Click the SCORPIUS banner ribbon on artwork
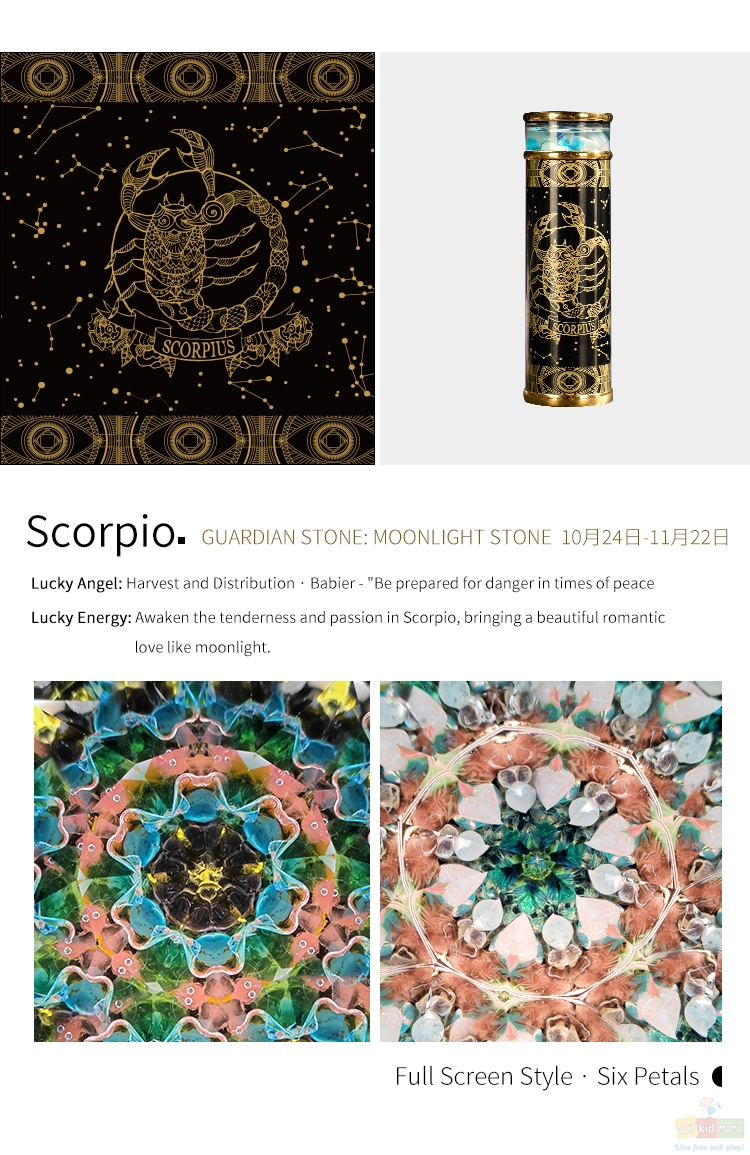Screen dimensions: 750x1155 tap(198, 347)
